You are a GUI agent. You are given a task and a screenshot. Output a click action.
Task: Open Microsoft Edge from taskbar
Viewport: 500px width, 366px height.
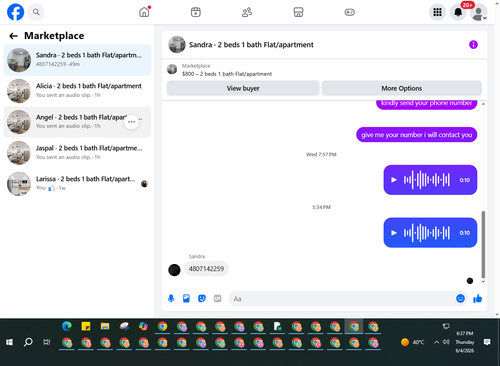[67, 326]
